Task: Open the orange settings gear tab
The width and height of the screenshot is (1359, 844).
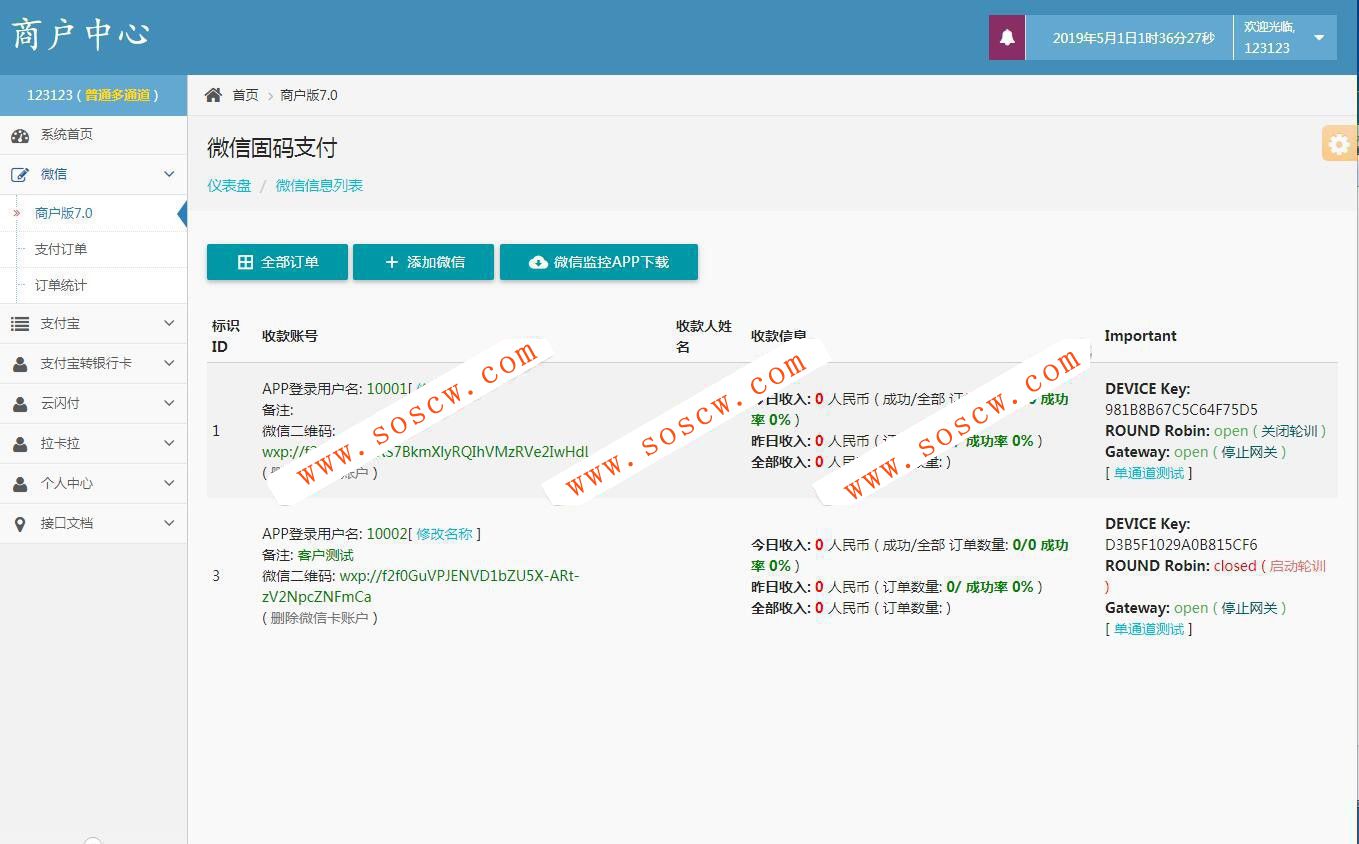Action: (x=1340, y=144)
